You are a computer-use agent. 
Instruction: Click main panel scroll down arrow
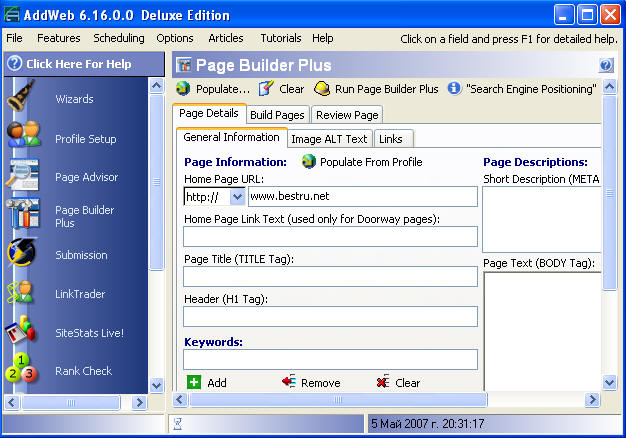[x=609, y=383]
